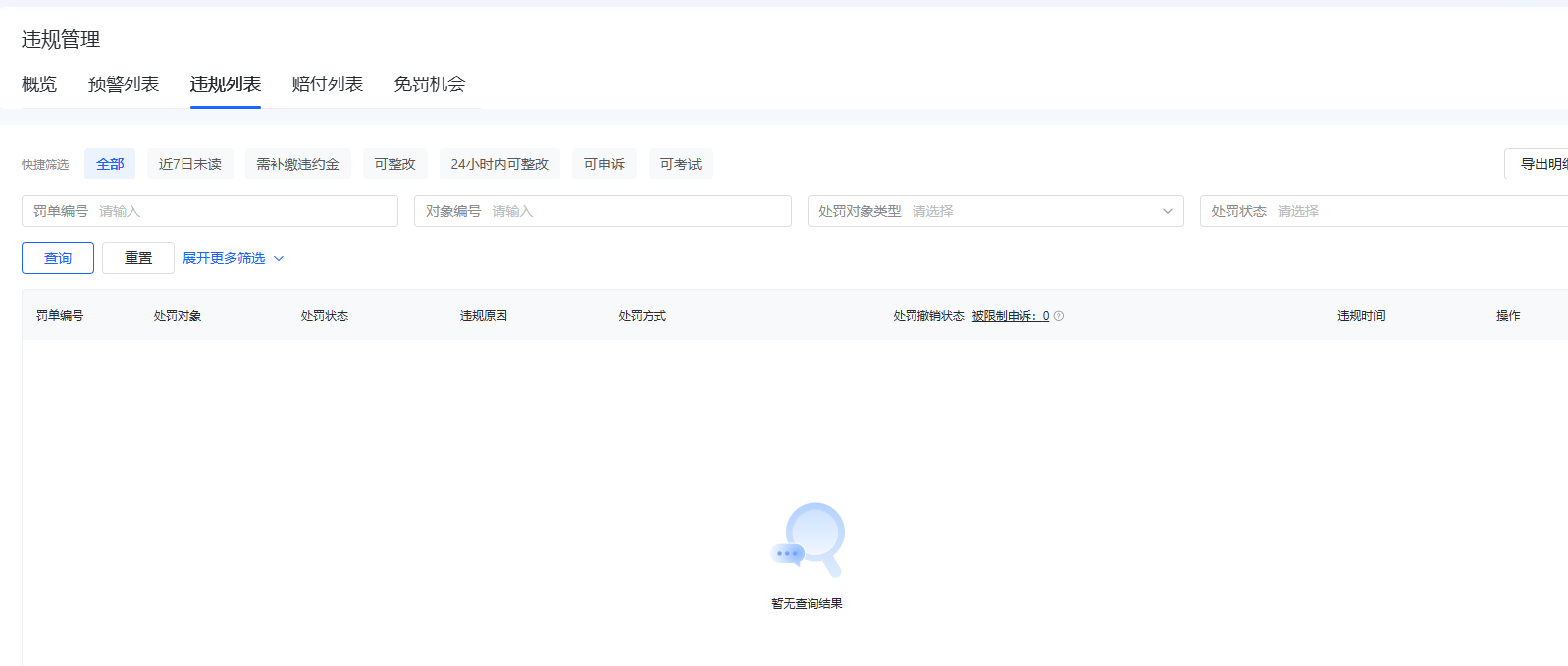Select the 违规列表 tab
The image size is (1568, 666).
pyautogui.click(x=226, y=84)
